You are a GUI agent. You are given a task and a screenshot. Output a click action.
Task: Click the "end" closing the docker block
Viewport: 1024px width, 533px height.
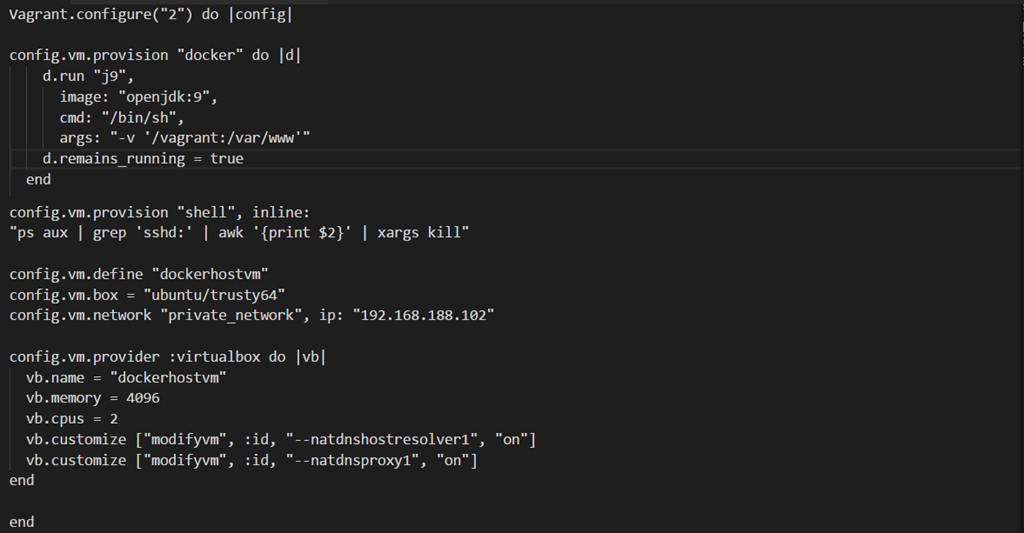(38, 180)
